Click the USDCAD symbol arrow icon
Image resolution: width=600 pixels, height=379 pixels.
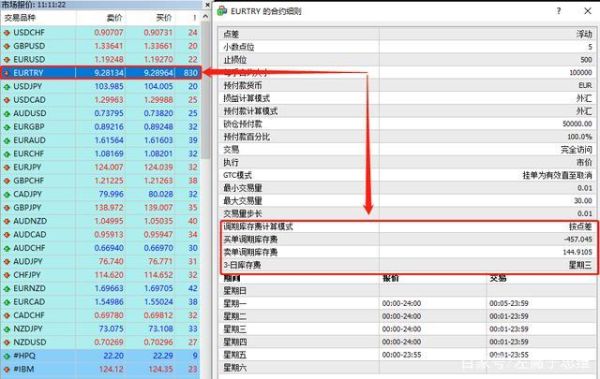7,100
